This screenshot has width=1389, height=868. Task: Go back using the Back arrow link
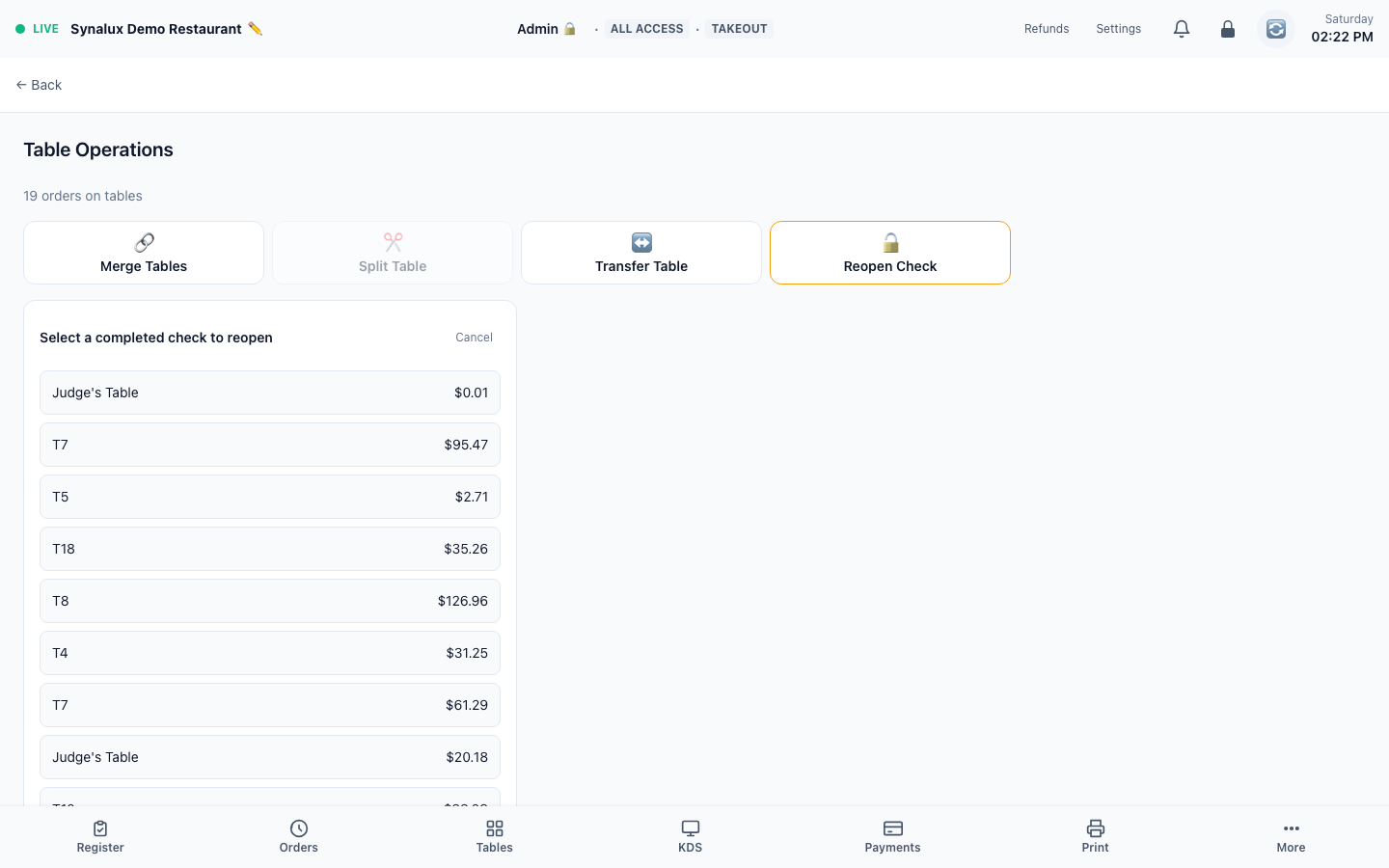[x=39, y=85]
